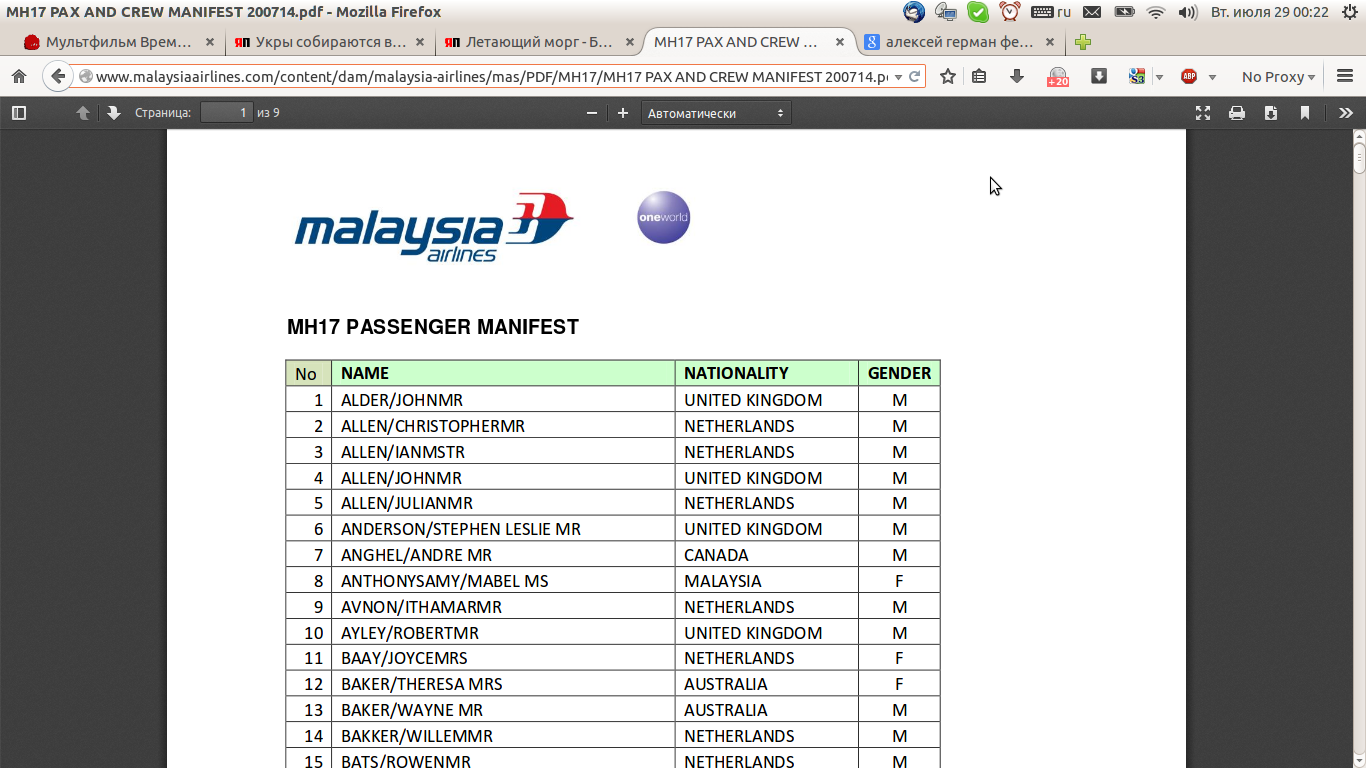Zoom out of the PDF document
The height and width of the screenshot is (768, 1366).
tap(592, 113)
